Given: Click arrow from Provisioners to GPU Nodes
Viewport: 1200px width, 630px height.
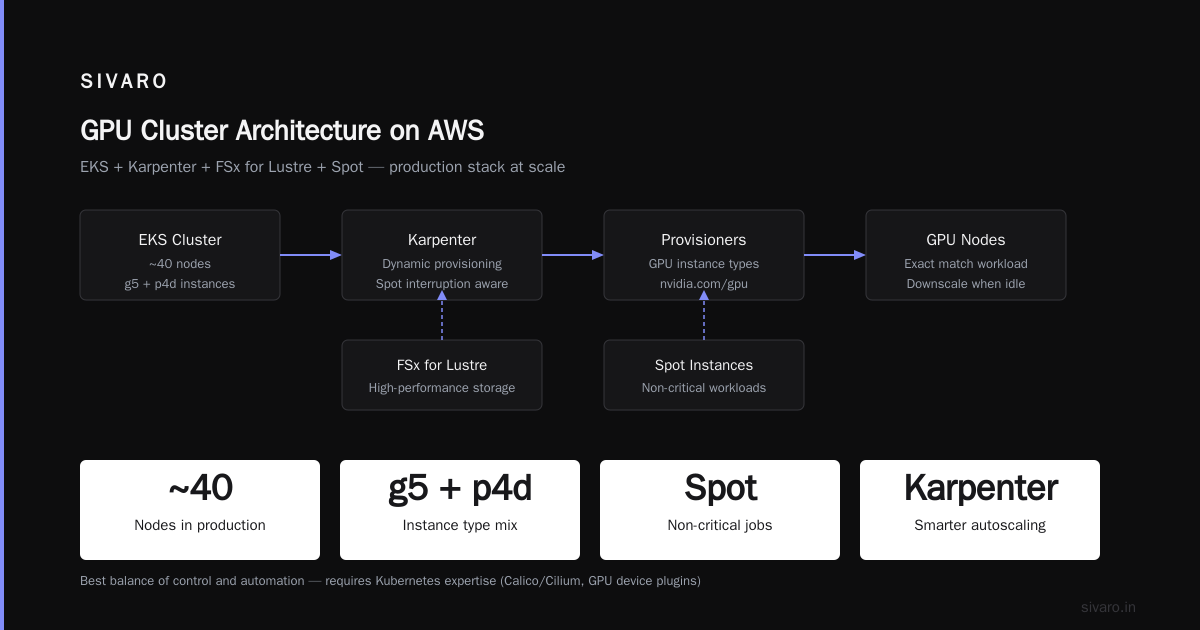Looking at the screenshot, I should [x=835, y=255].
